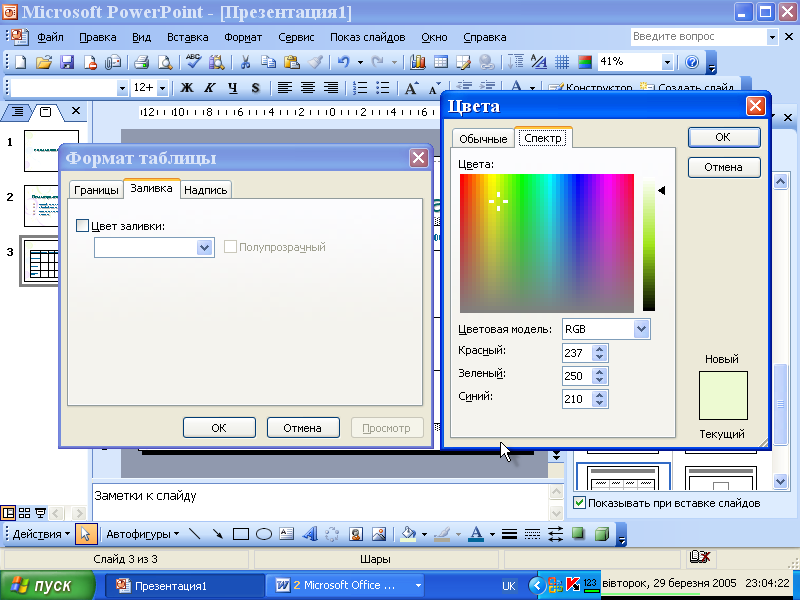Open the font name dropdown arrow
Image resolution: width=800 pixels, height=600 pixels.
point(122,88)
